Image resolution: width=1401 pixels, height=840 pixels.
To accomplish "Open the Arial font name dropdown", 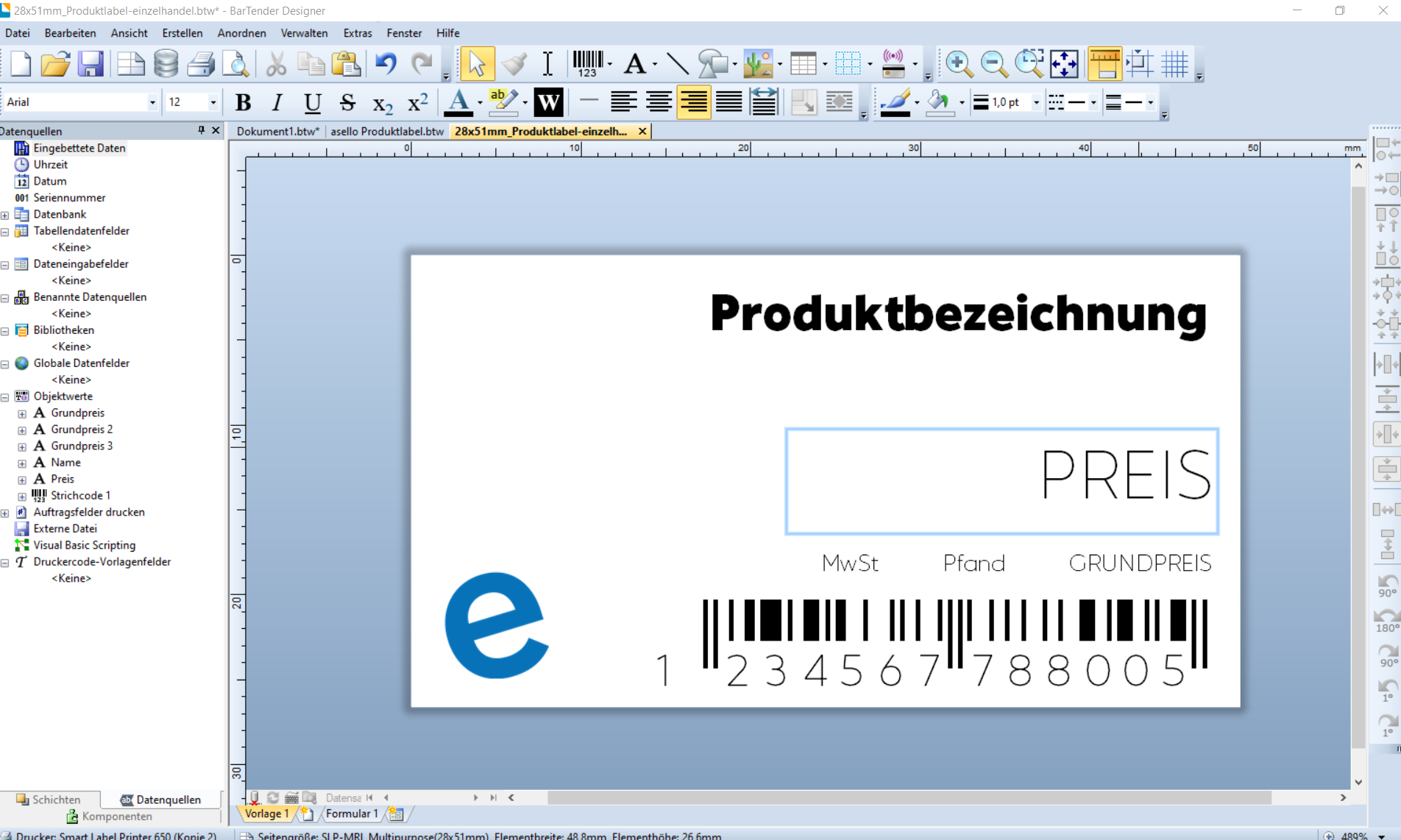I will pyautogui.click(x=152, y=102).
